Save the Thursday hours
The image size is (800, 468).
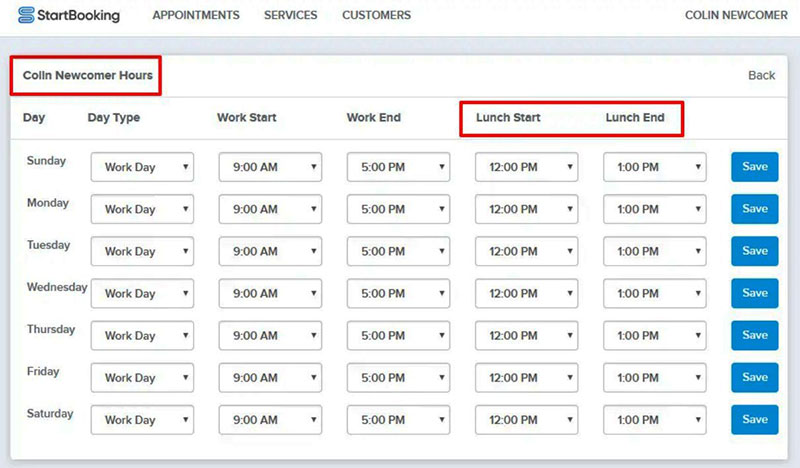[x=755, y=335]
